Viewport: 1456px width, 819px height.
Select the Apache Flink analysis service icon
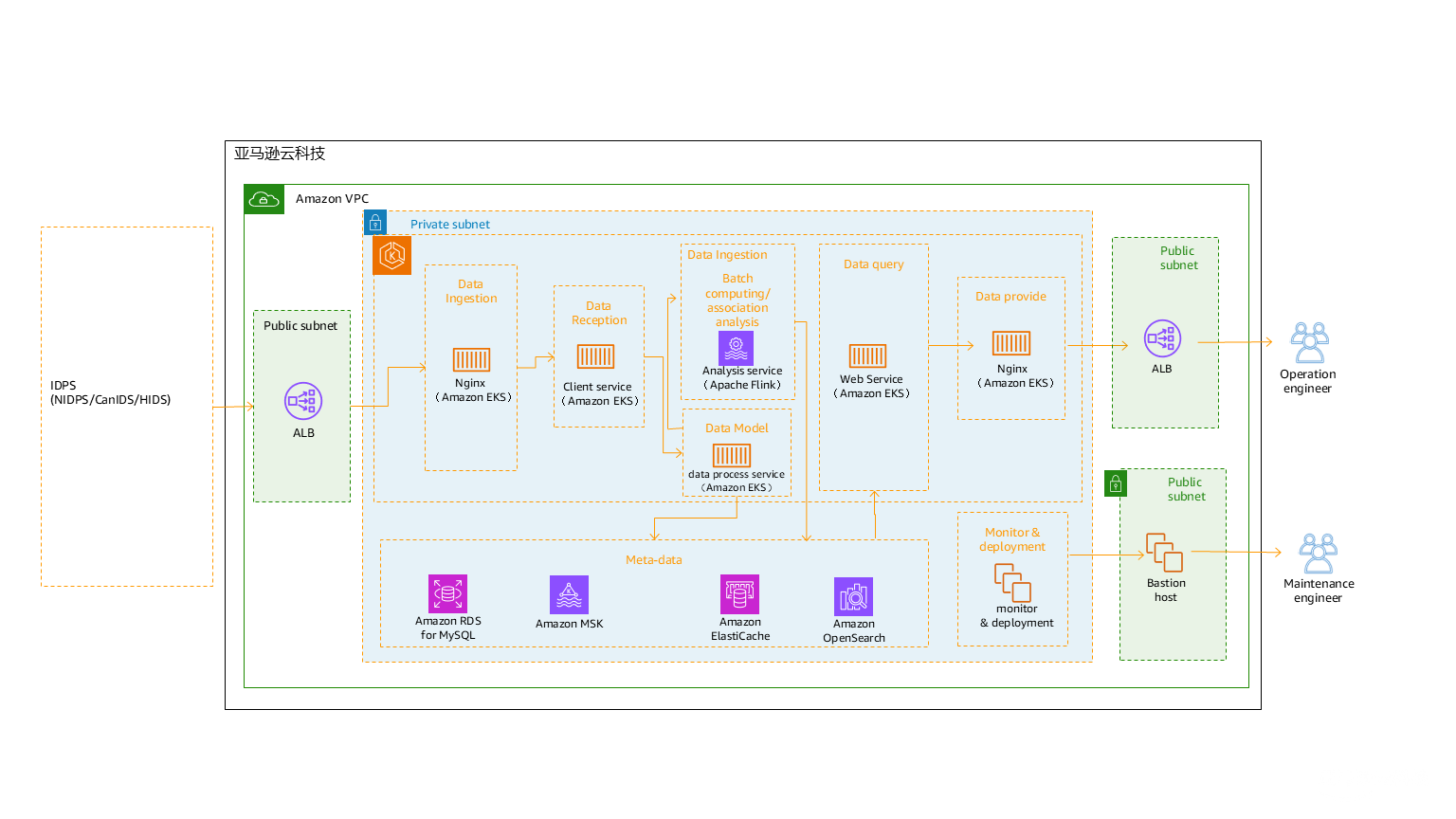736,348
